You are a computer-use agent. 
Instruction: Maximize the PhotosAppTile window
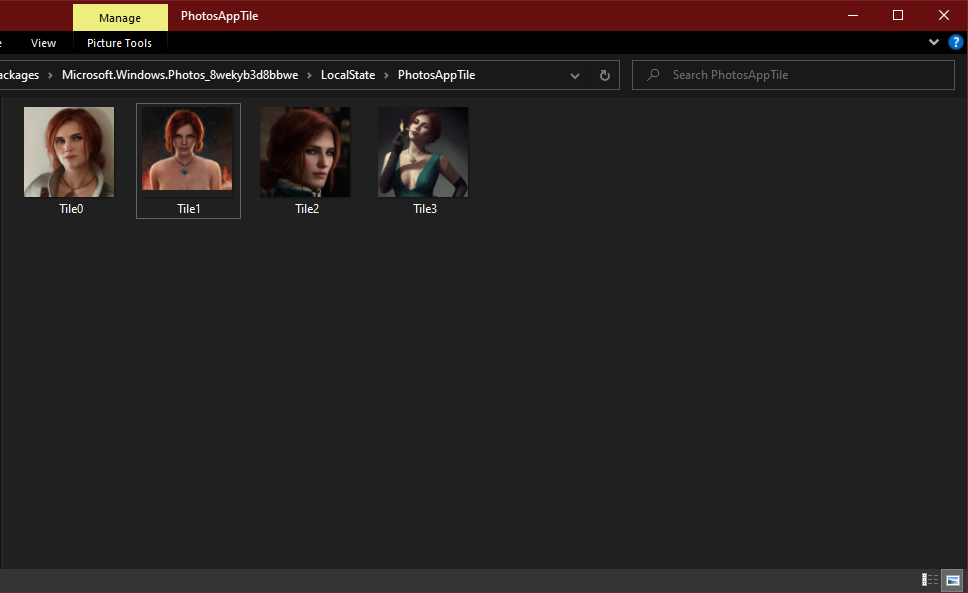click(x=898, y=15)
